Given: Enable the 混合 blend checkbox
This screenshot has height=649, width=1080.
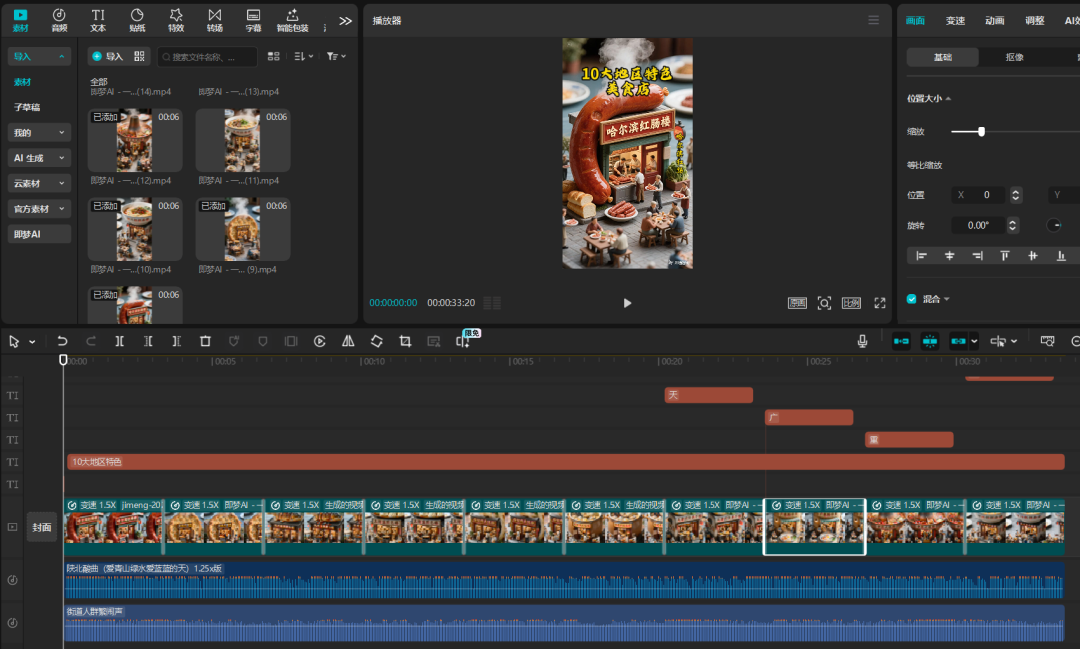Looking at the screenshot, I should [x=911, y=298].
